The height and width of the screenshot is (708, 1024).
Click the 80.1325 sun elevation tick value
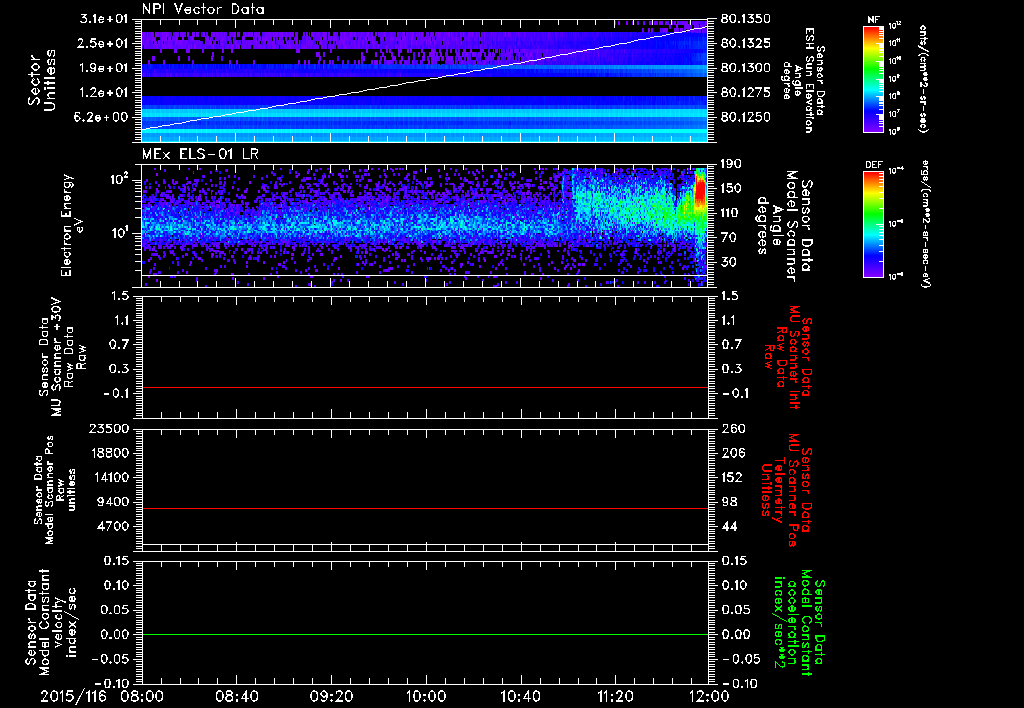coord(745,43)
